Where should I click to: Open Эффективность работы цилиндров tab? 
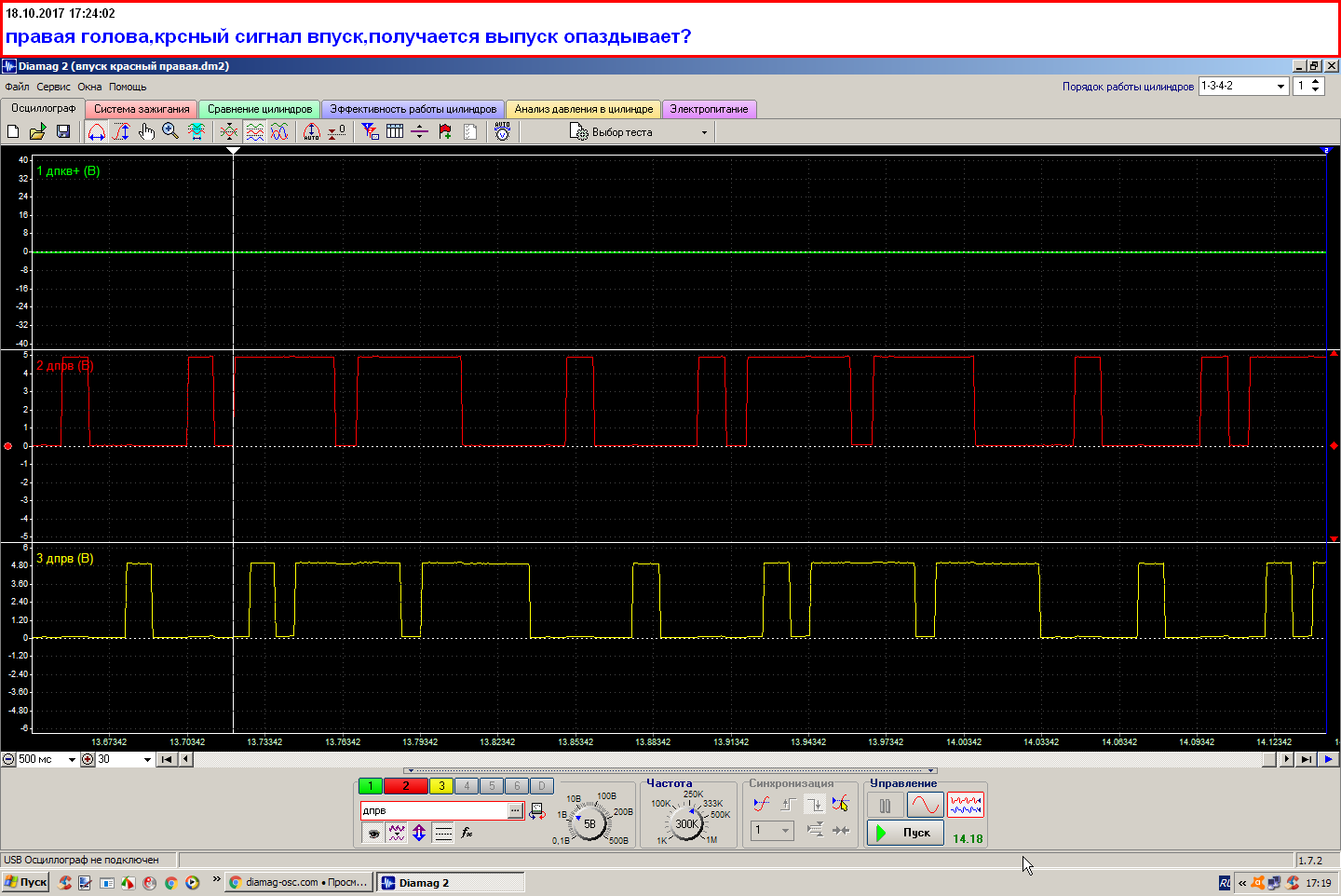coord(413,109)
